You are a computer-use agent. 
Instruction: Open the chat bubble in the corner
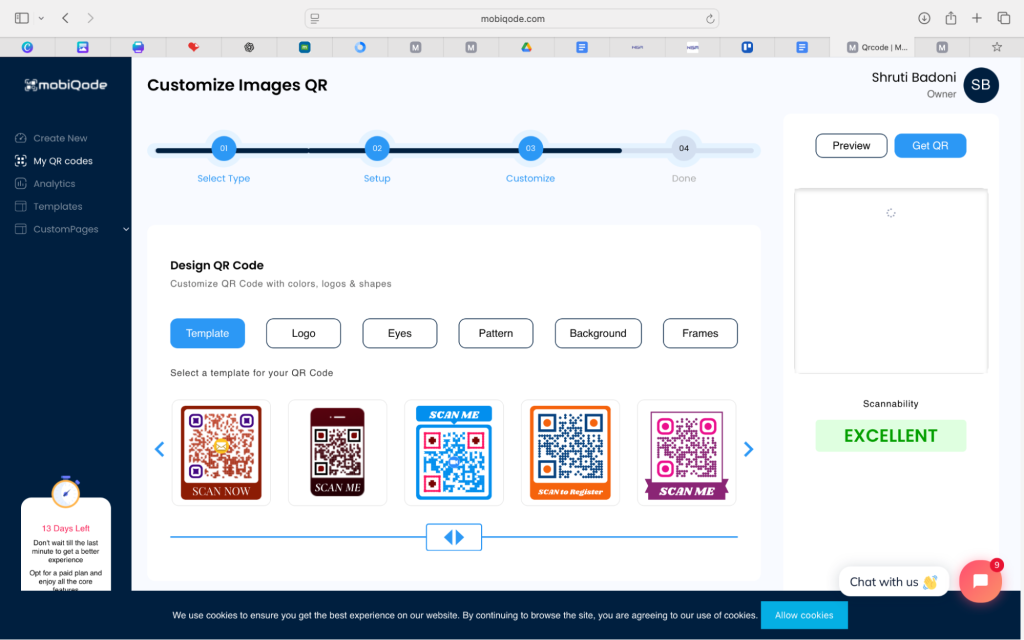pos(980,581)
